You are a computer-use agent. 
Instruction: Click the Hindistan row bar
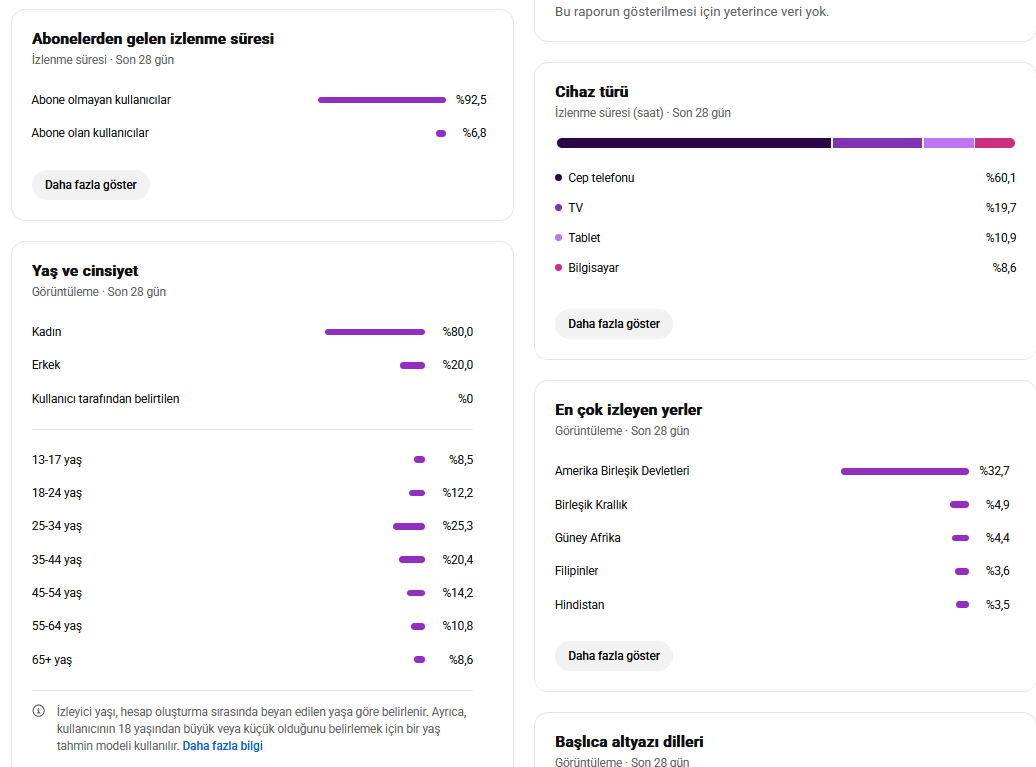(963, 604)
